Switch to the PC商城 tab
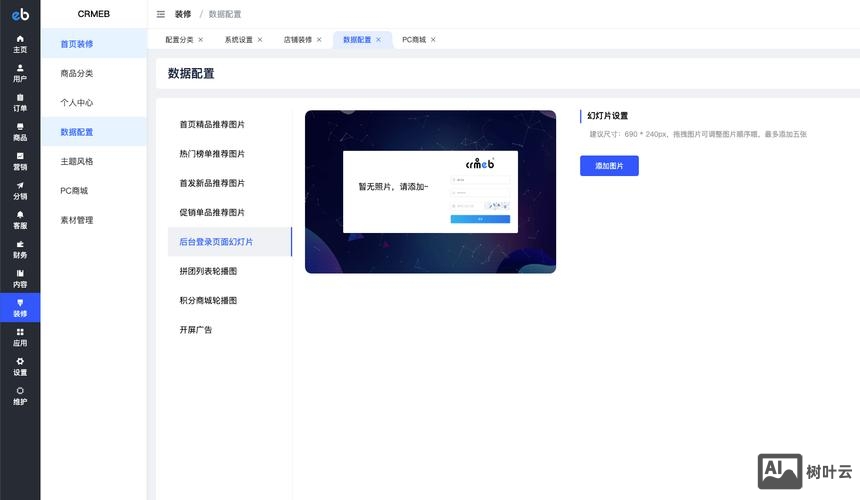The width and height of the screenshot is (860, 500). coord(414,39)
